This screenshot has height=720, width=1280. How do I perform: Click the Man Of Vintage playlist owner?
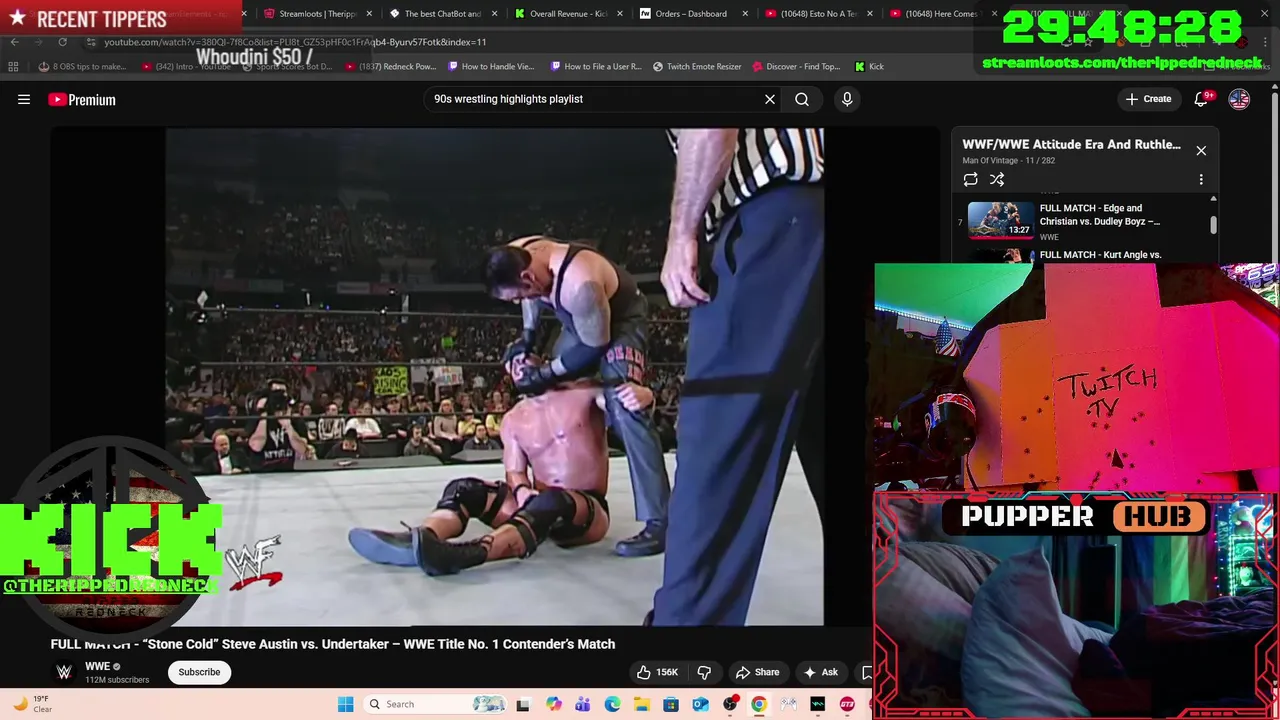tap(990, 160)
